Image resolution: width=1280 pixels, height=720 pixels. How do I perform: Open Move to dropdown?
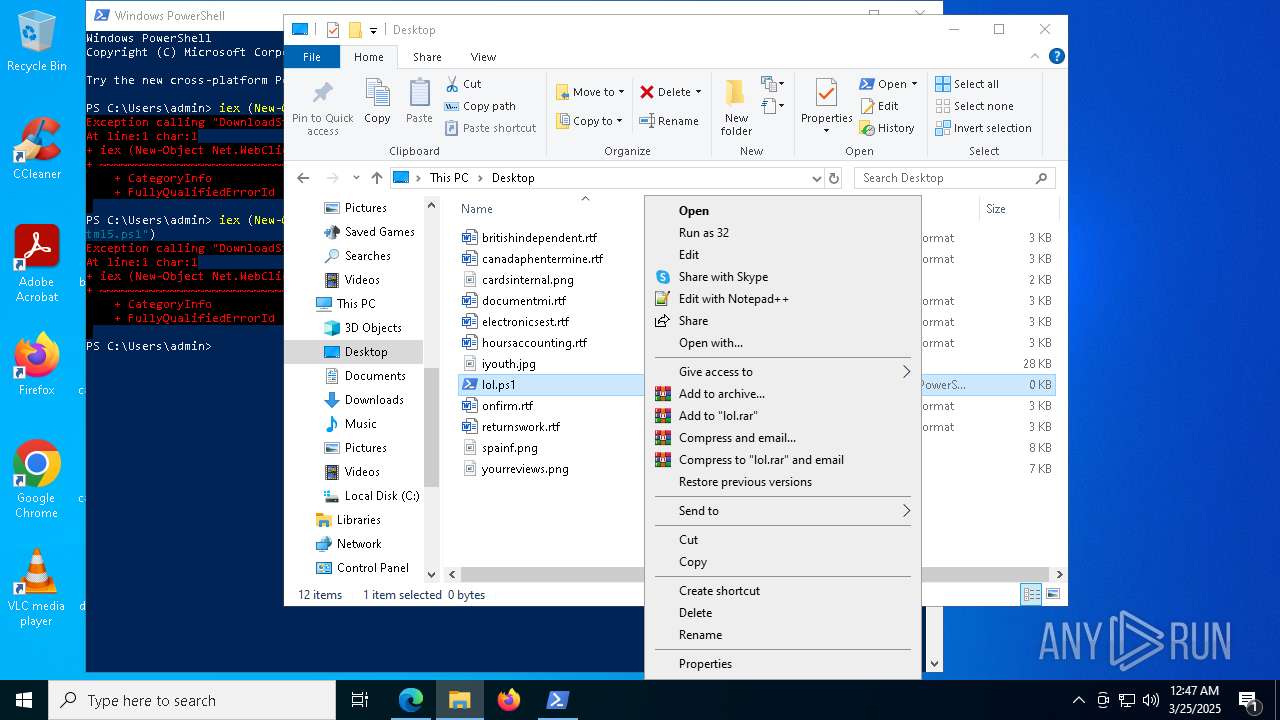coord(590,92)
